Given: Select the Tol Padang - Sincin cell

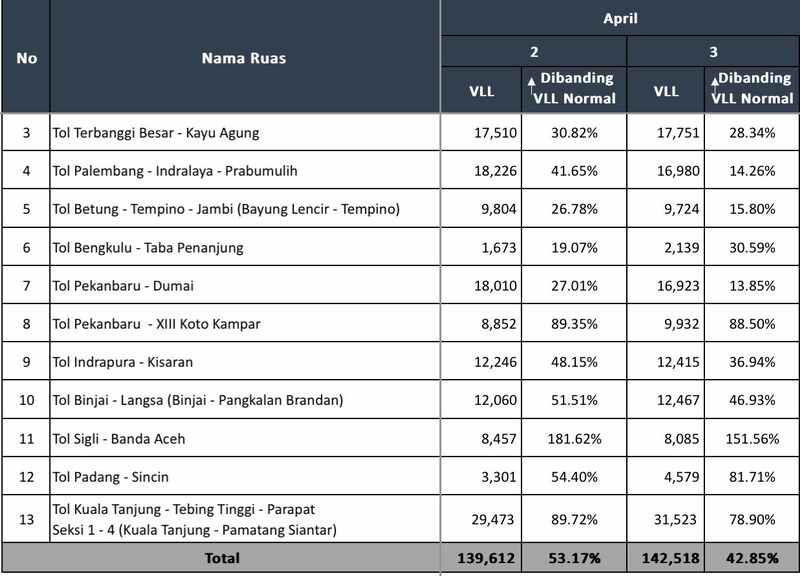Looking at the screenshot, I should point(116,476).
